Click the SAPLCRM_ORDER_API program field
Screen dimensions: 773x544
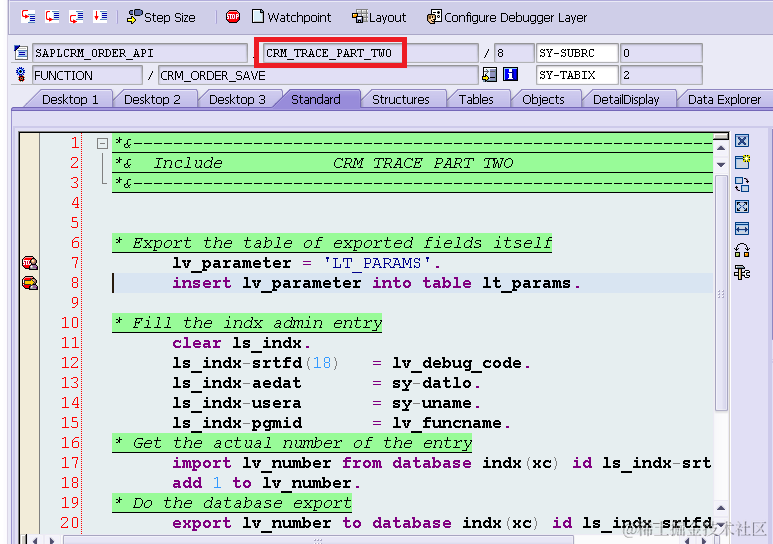coord(140,53)
